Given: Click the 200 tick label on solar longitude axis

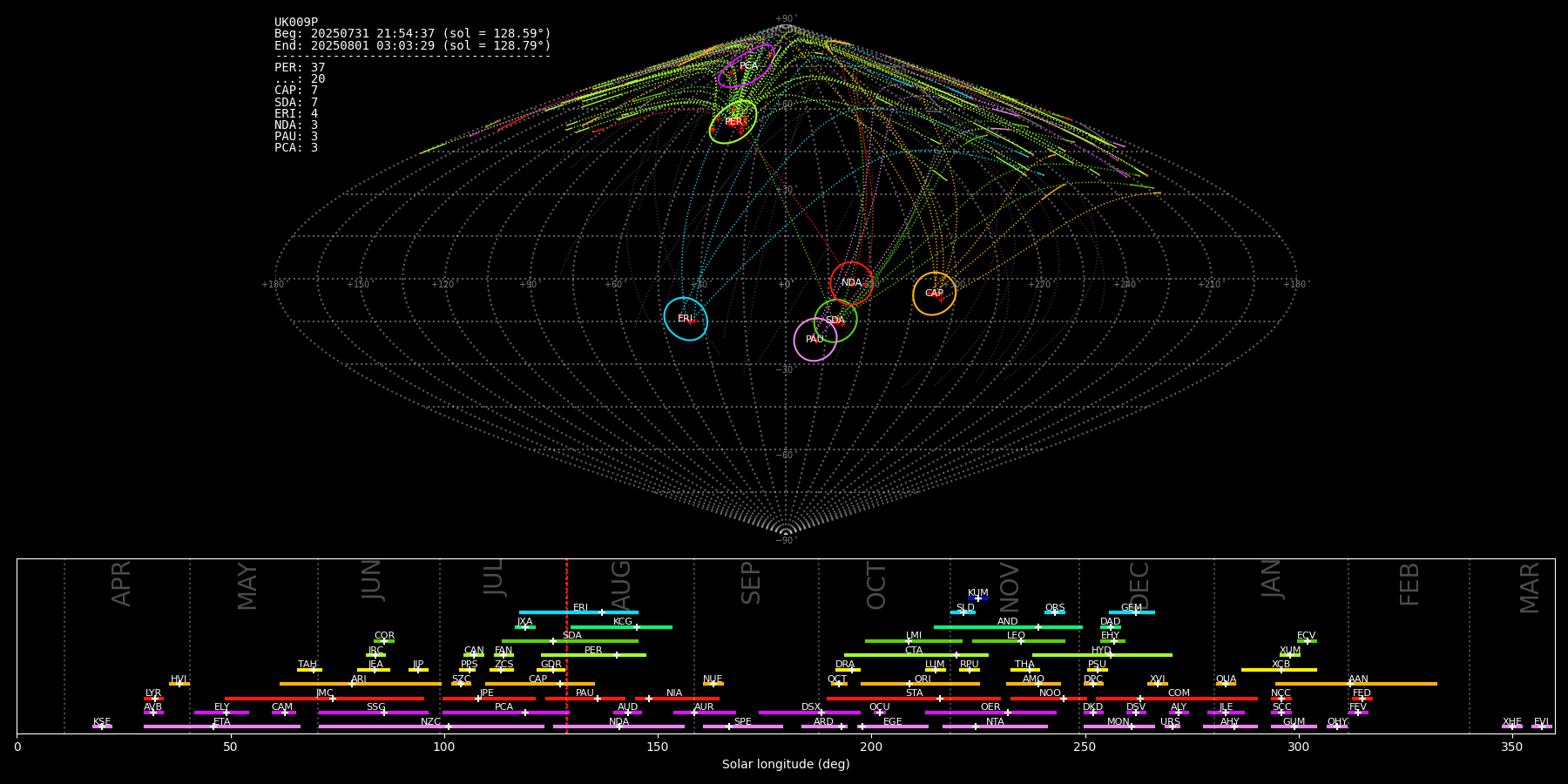Looking at the screenshot, I should pos(871,747).
